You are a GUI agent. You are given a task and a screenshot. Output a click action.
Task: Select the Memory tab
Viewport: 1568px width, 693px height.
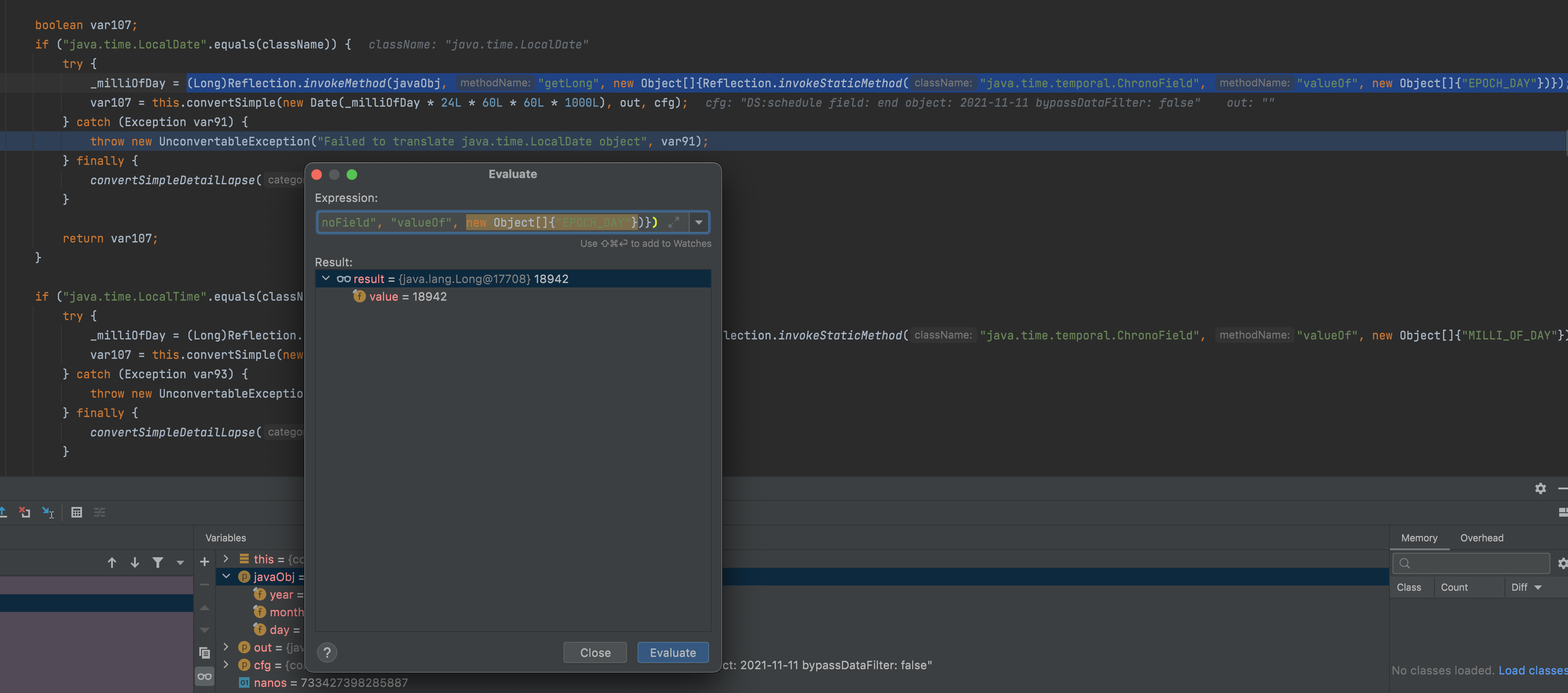(1418, 538)
